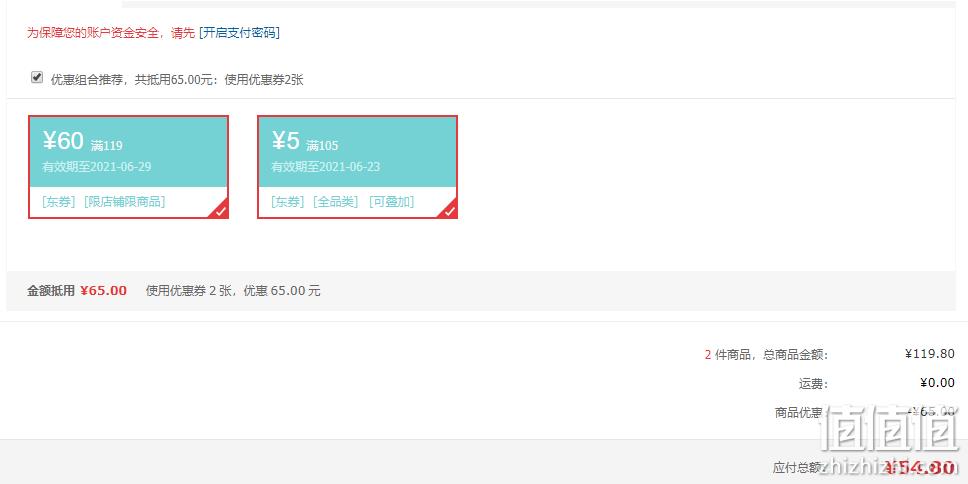Click the 可叠加 tag
The width and height of the screenshot is (968, 484).
click(x=391, y=202)
